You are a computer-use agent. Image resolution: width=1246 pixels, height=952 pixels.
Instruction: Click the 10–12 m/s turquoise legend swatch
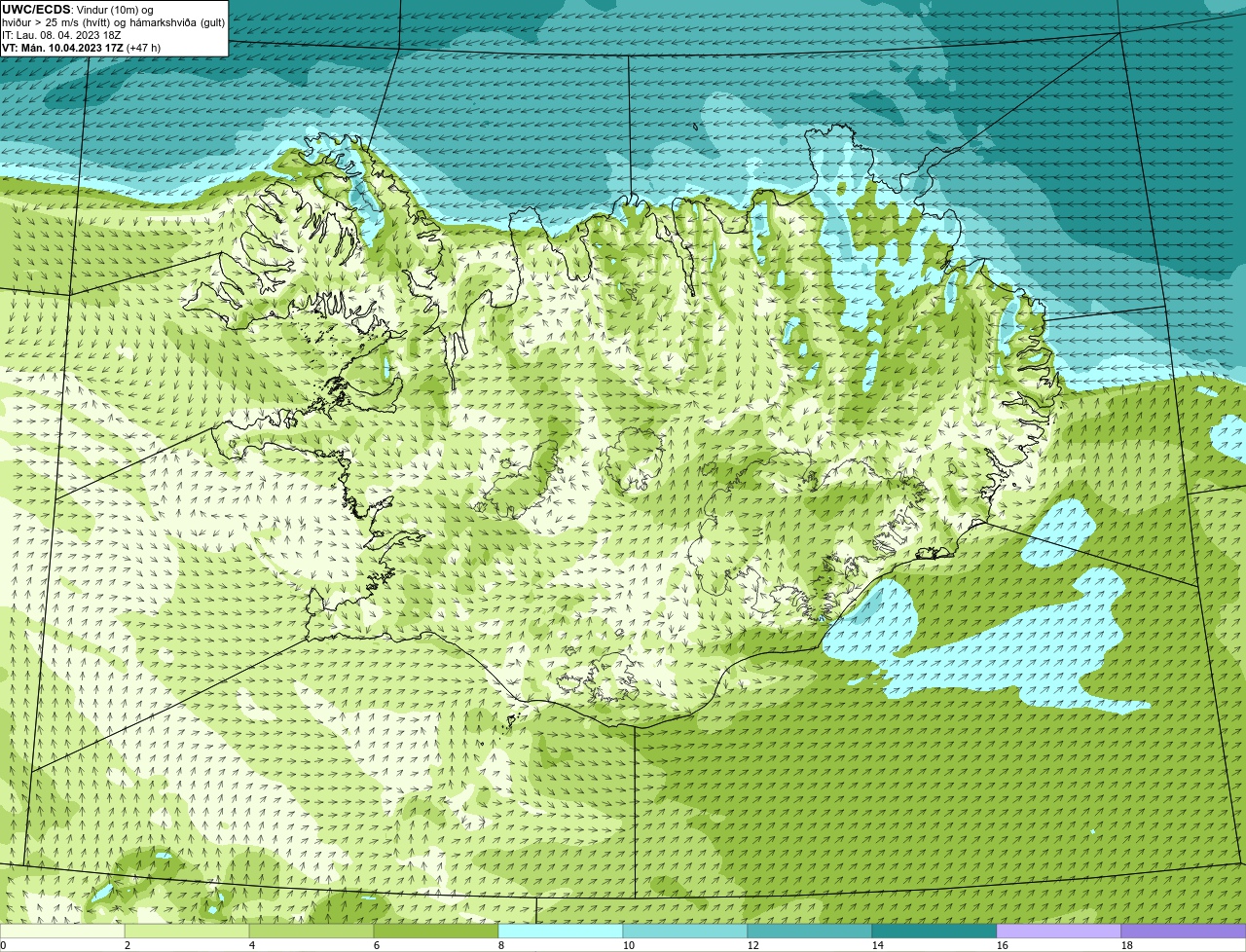coord(685,931)
